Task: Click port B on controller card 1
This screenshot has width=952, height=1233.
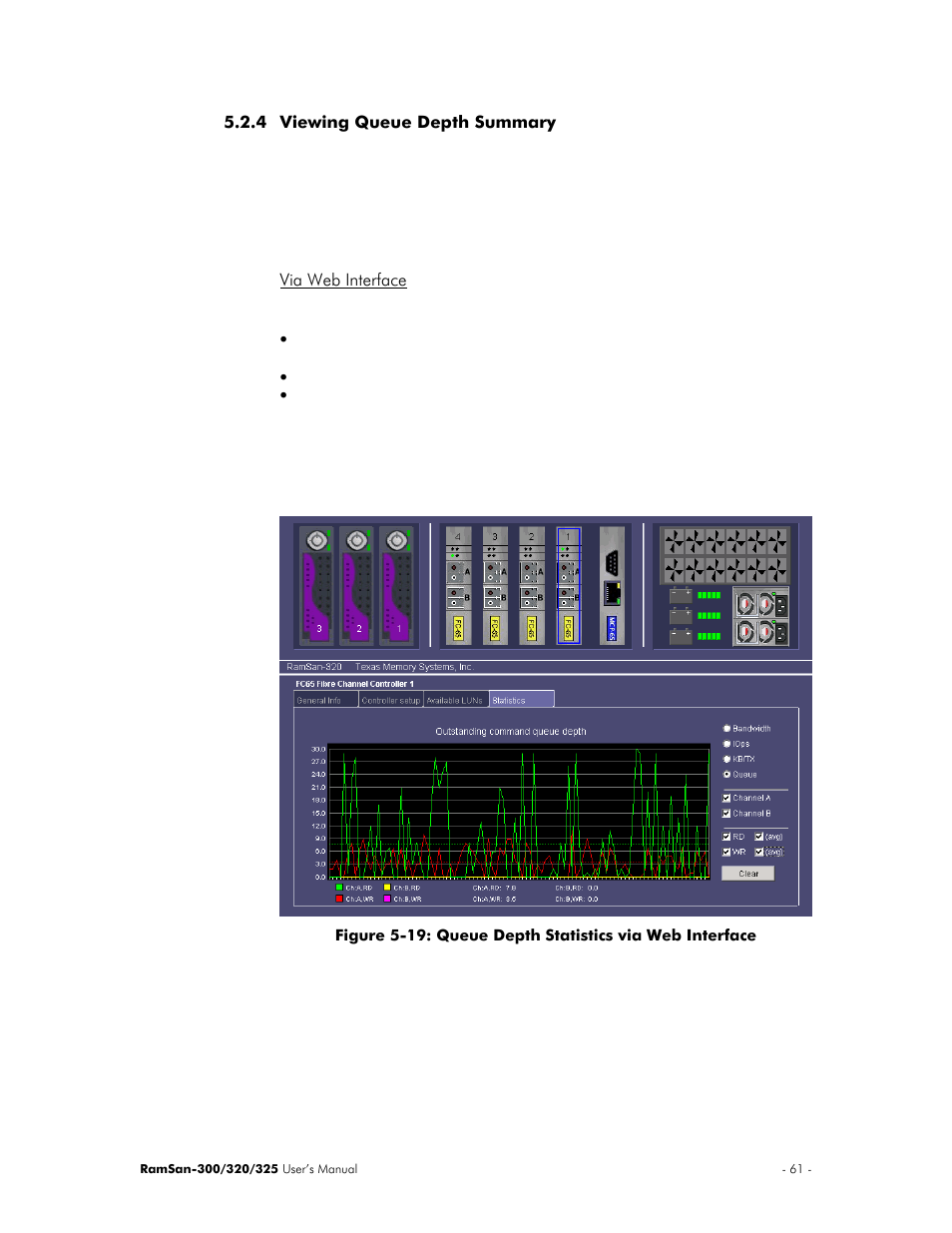Action: pos(568,597)
